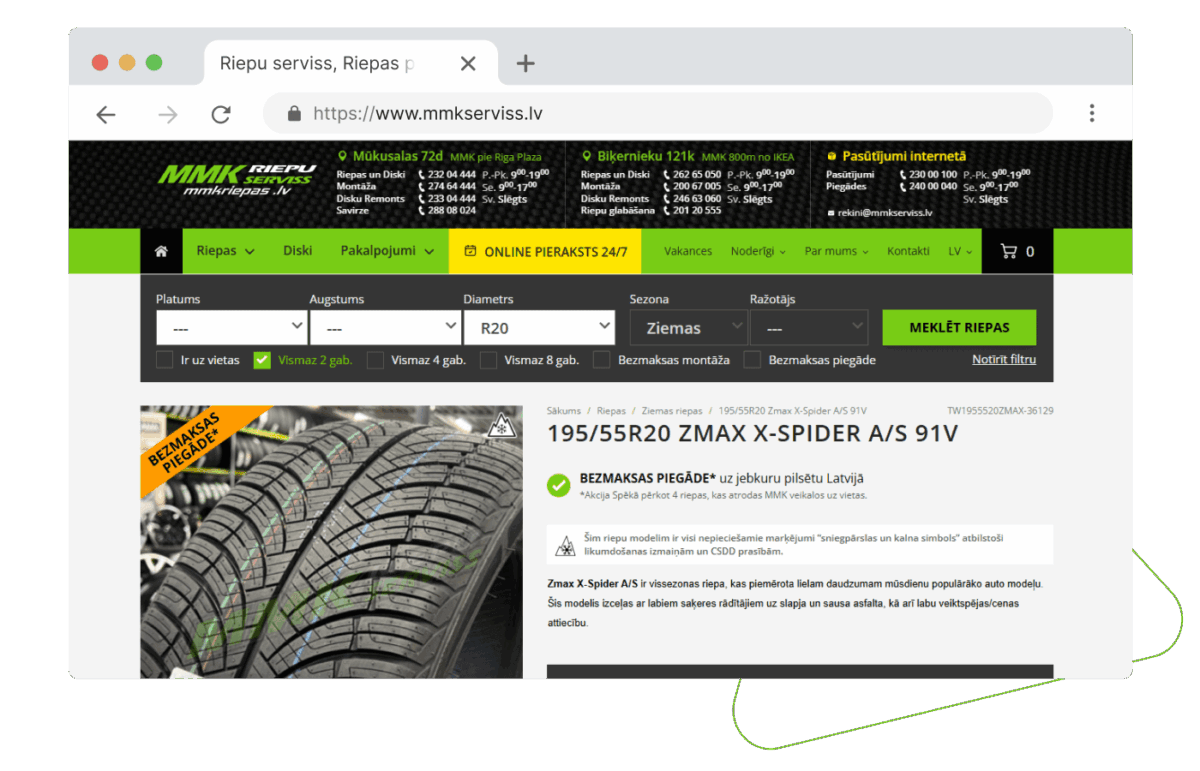Open the Riepas menu
Image resolution: width=1200 pixels, height=771 pixels.
pyautogui.click(x=225, y=251)
